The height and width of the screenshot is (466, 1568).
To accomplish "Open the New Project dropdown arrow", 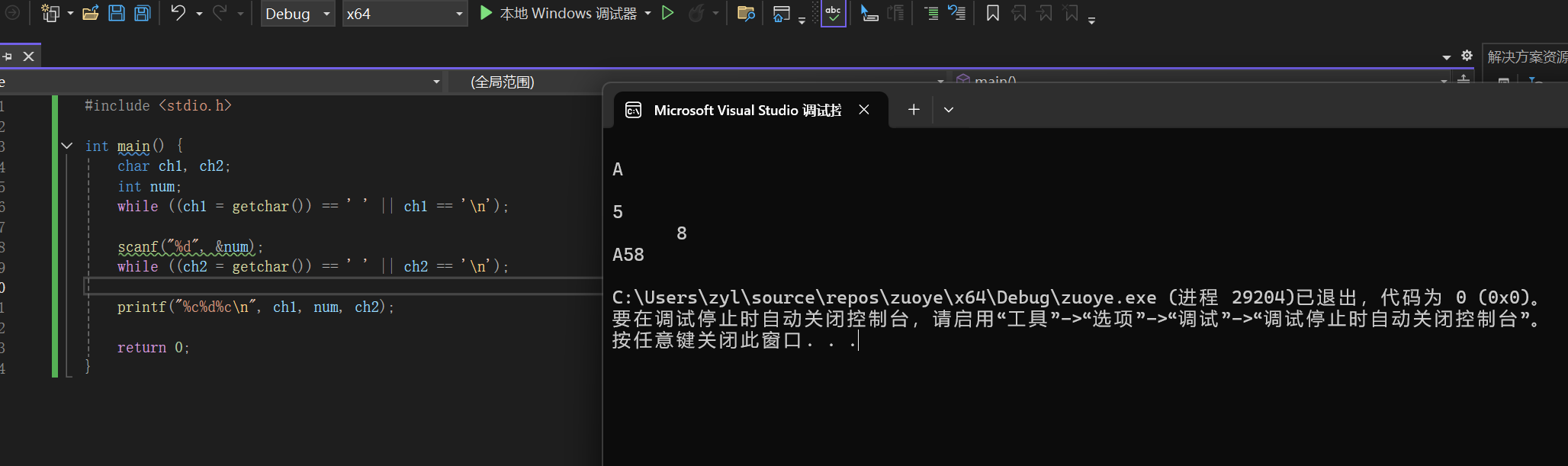I will click(x=70, y=14).
